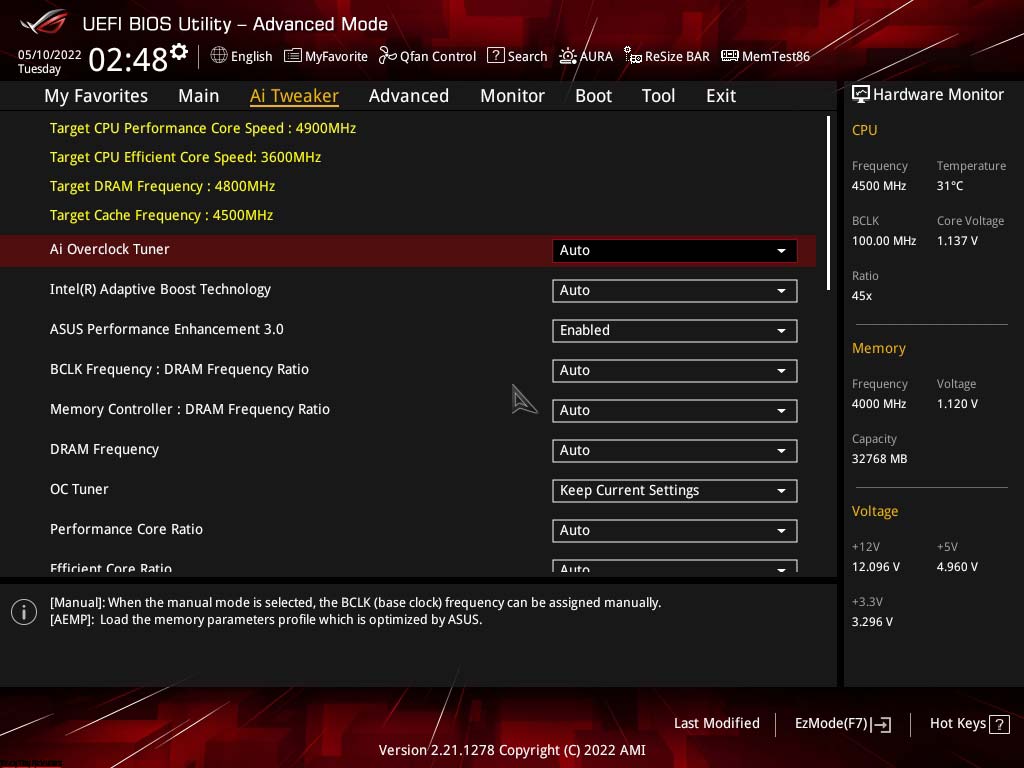Screen dimensions: 1024x768
Task: Click the globe language icon
Action: 219,56
